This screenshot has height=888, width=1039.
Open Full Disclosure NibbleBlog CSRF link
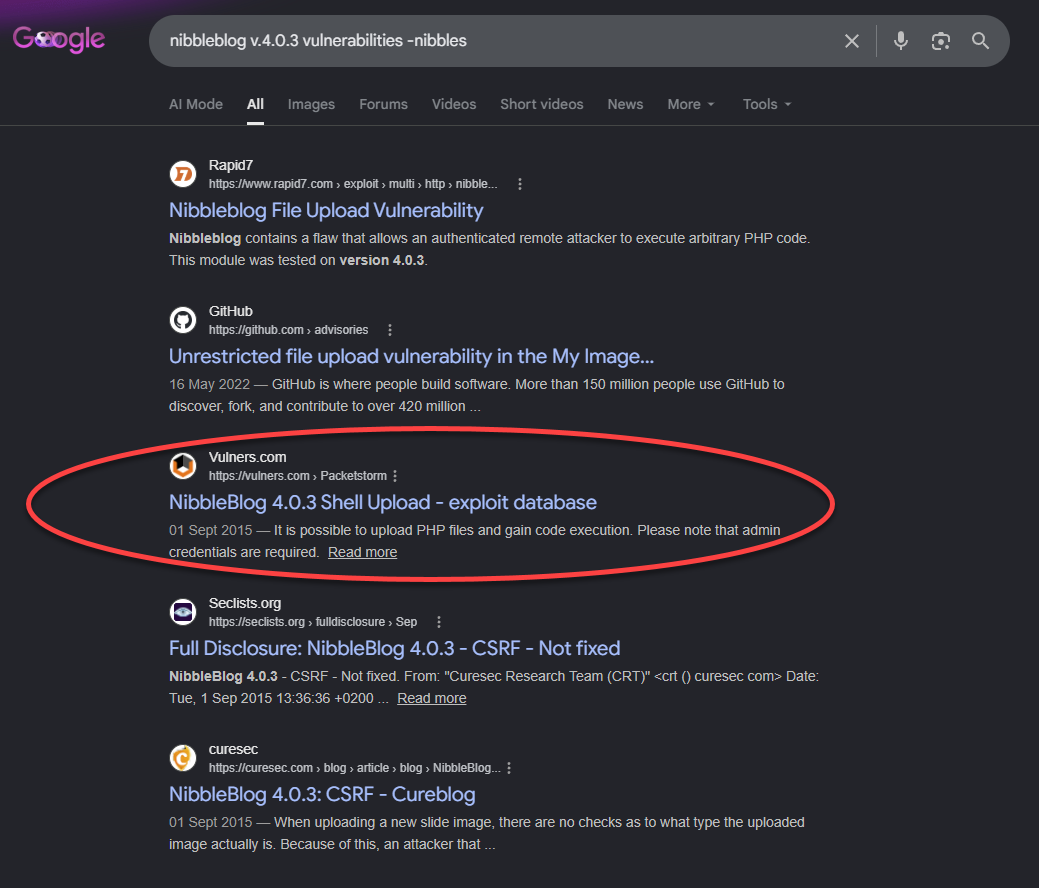395,648
